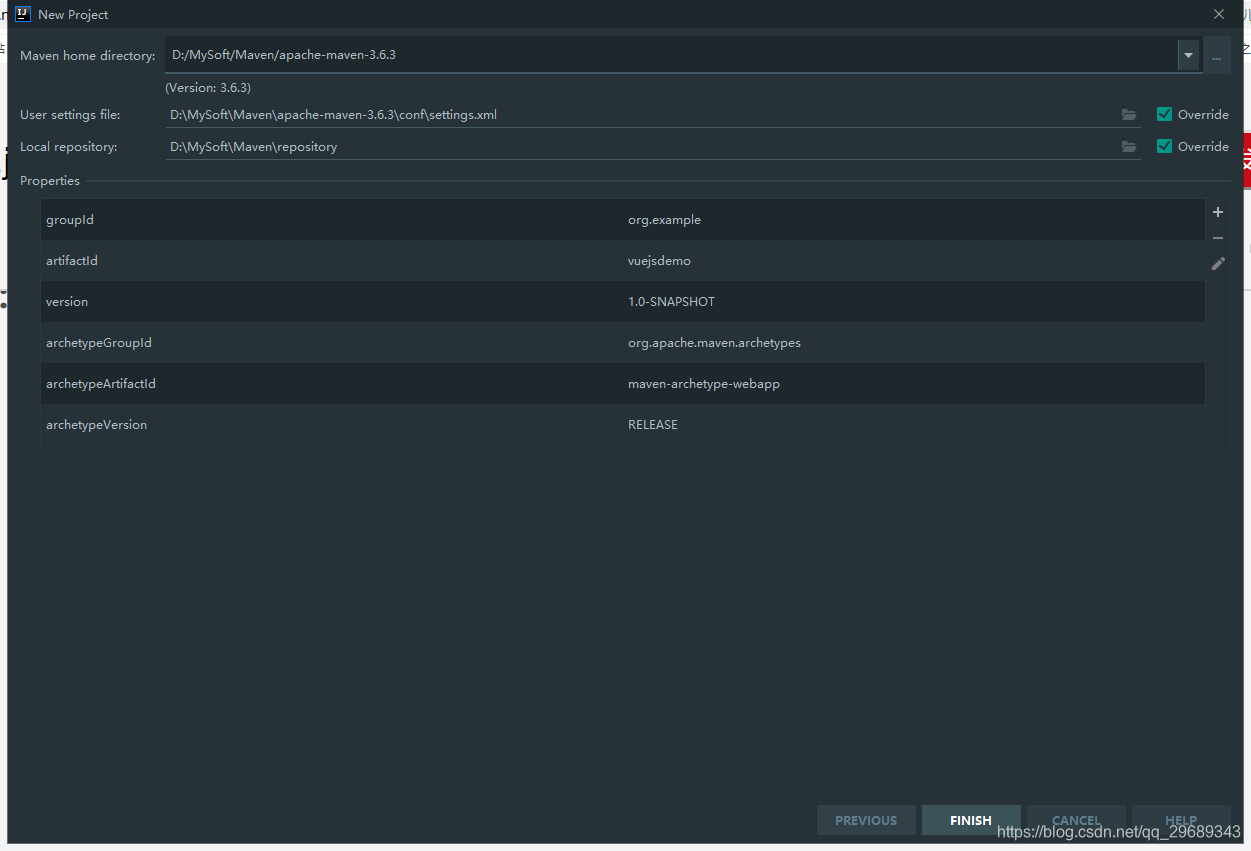Click the RELEASE value
The image size is (1251, 851).
tap(653, 425)
